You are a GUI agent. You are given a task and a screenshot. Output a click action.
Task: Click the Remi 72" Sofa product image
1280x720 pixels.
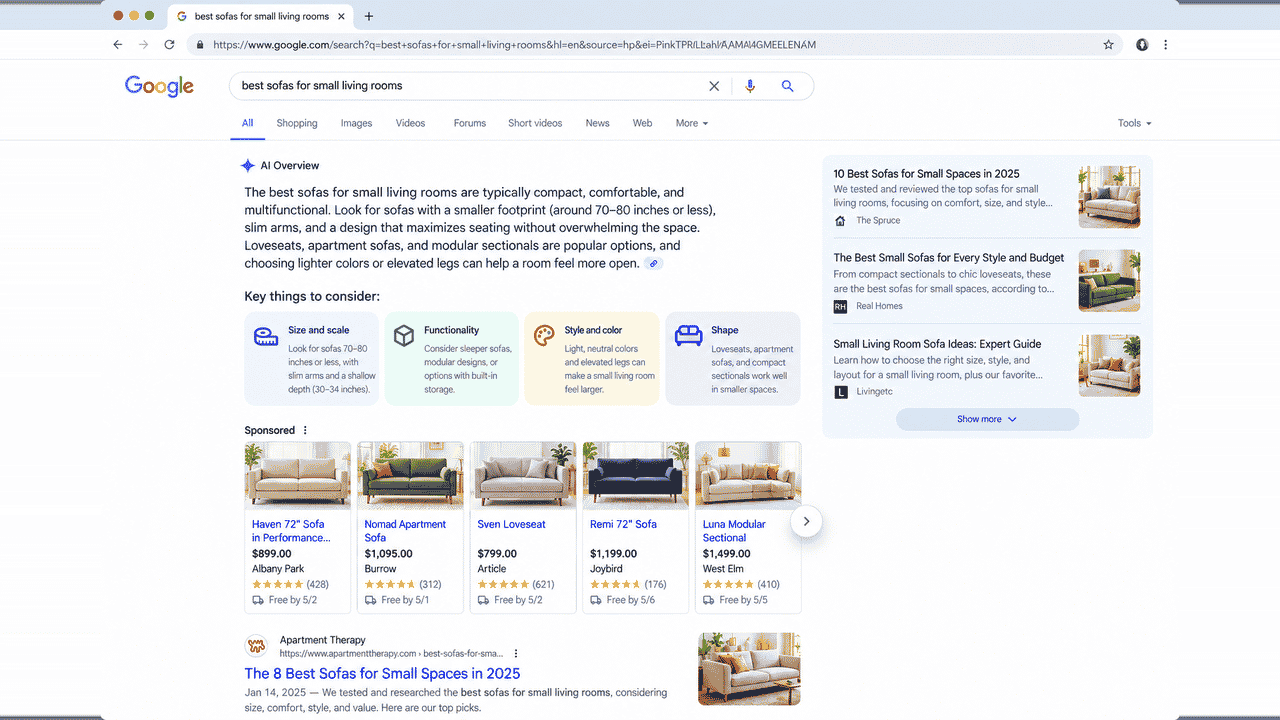tap(636, 476)
